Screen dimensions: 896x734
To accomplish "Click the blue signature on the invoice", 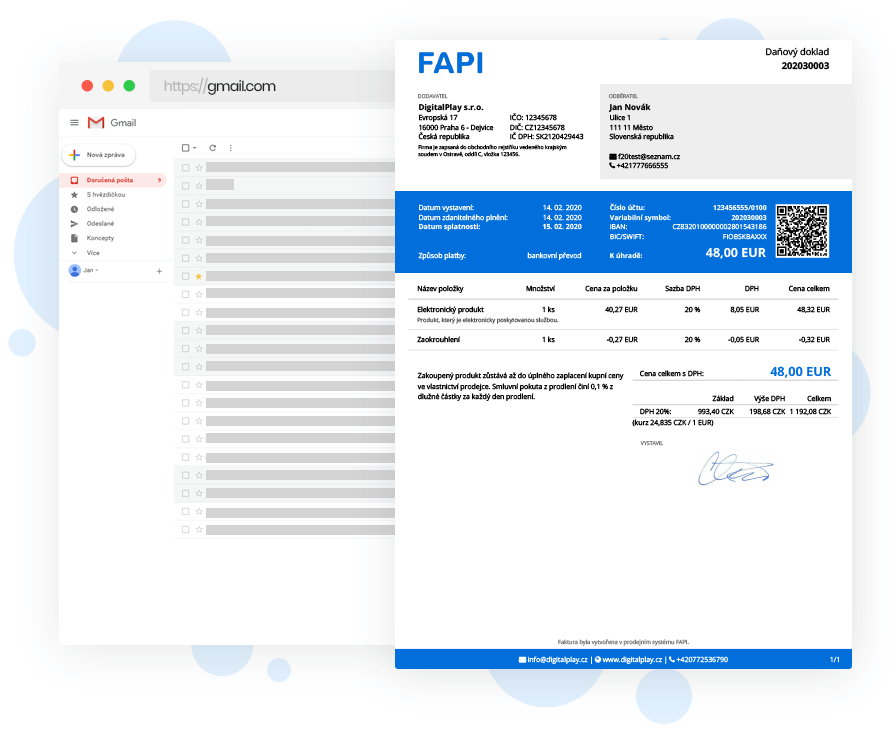I will tap(735, 468).
